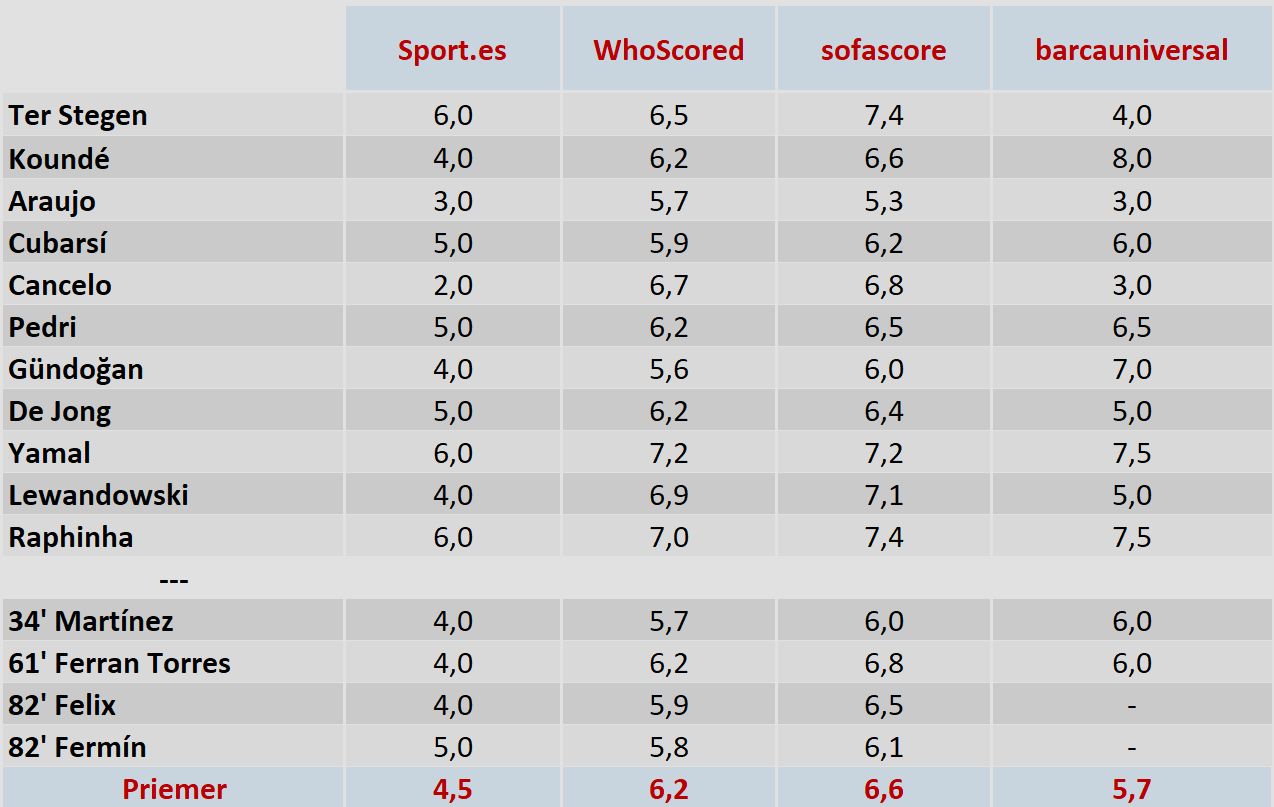Select the Priemer average under Sport.es
This screenshot has width=1274, height=807.
tap(452, 789)
